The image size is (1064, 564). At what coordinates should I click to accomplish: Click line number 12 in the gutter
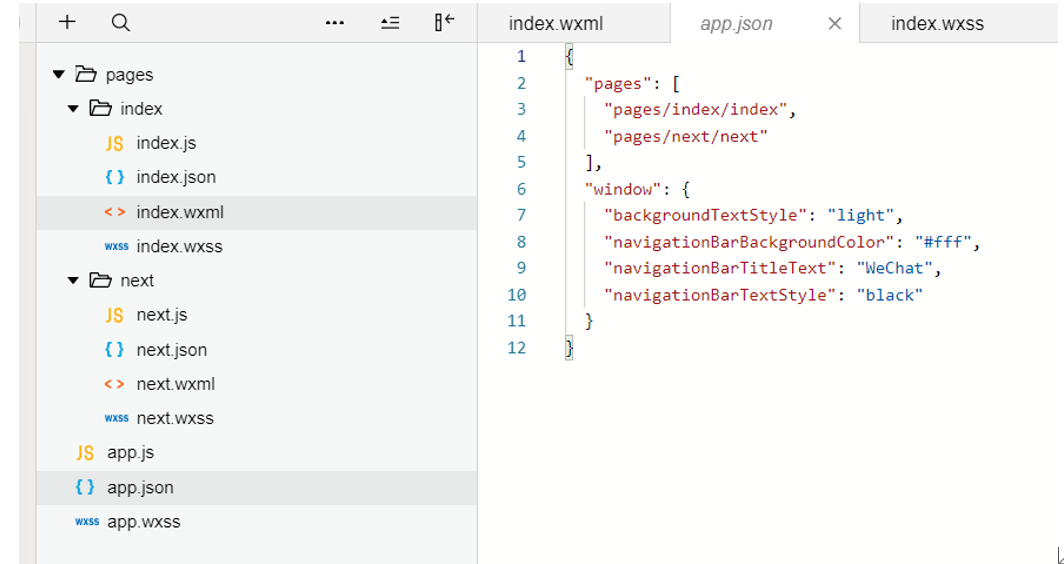pyautogui.click(x=516, y=348)
